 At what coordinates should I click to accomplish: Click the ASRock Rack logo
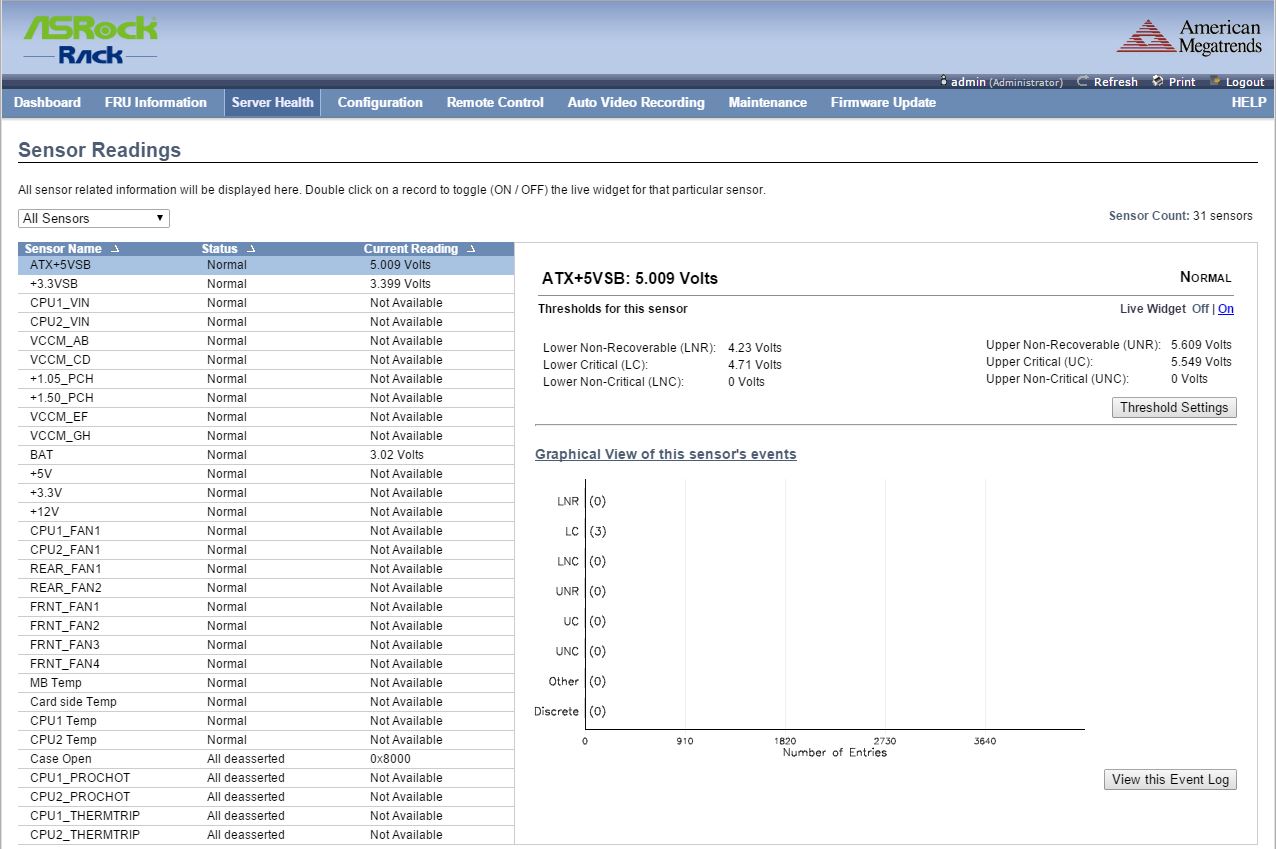[91, 40]
